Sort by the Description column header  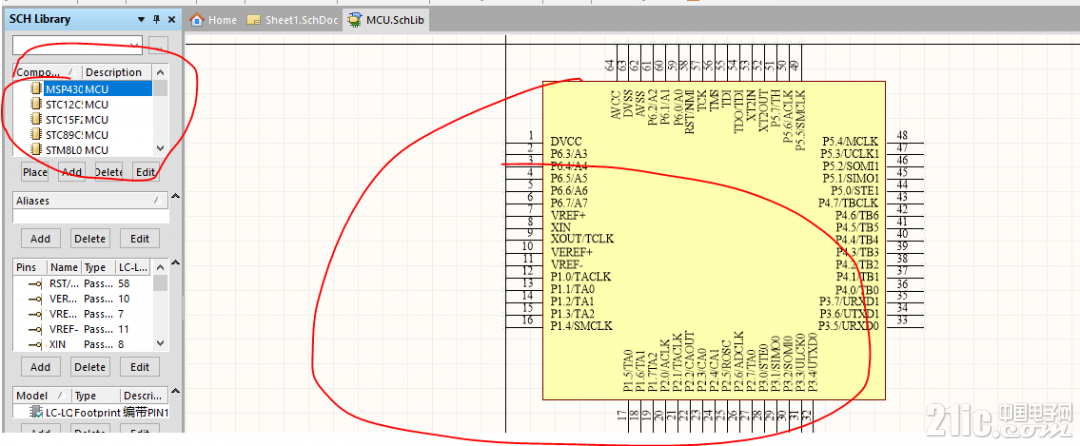click(117, 72)
